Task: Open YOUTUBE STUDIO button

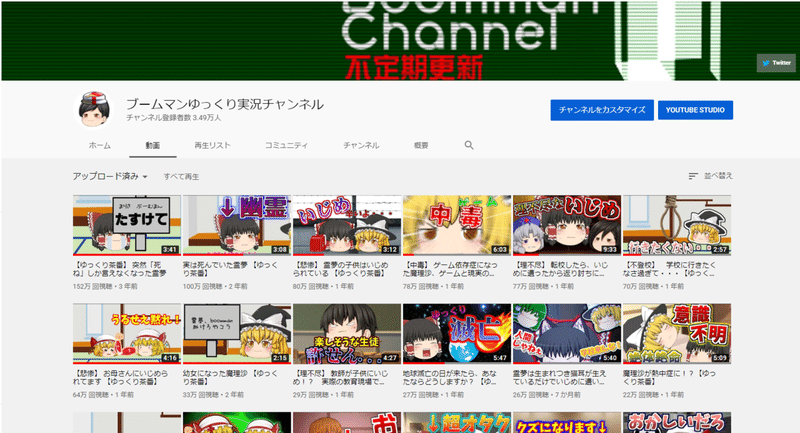Action: [695, 110]
